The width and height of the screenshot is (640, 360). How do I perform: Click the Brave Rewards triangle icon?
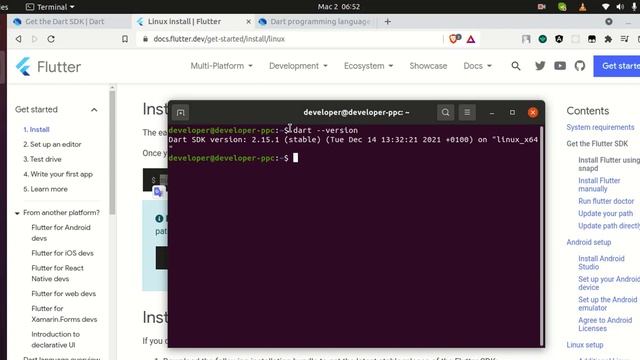click(x=471, y=39)
